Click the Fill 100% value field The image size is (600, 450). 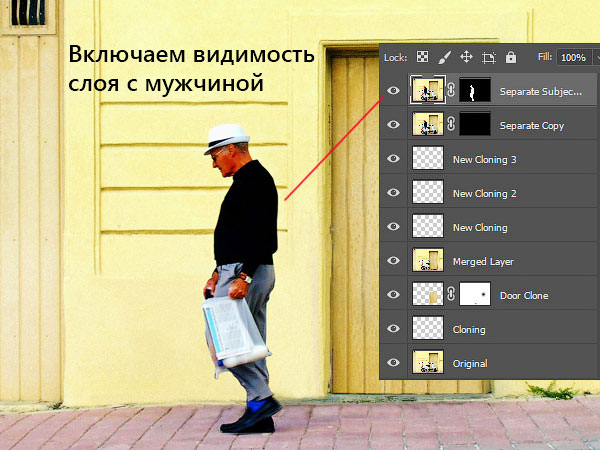[573, 57]
